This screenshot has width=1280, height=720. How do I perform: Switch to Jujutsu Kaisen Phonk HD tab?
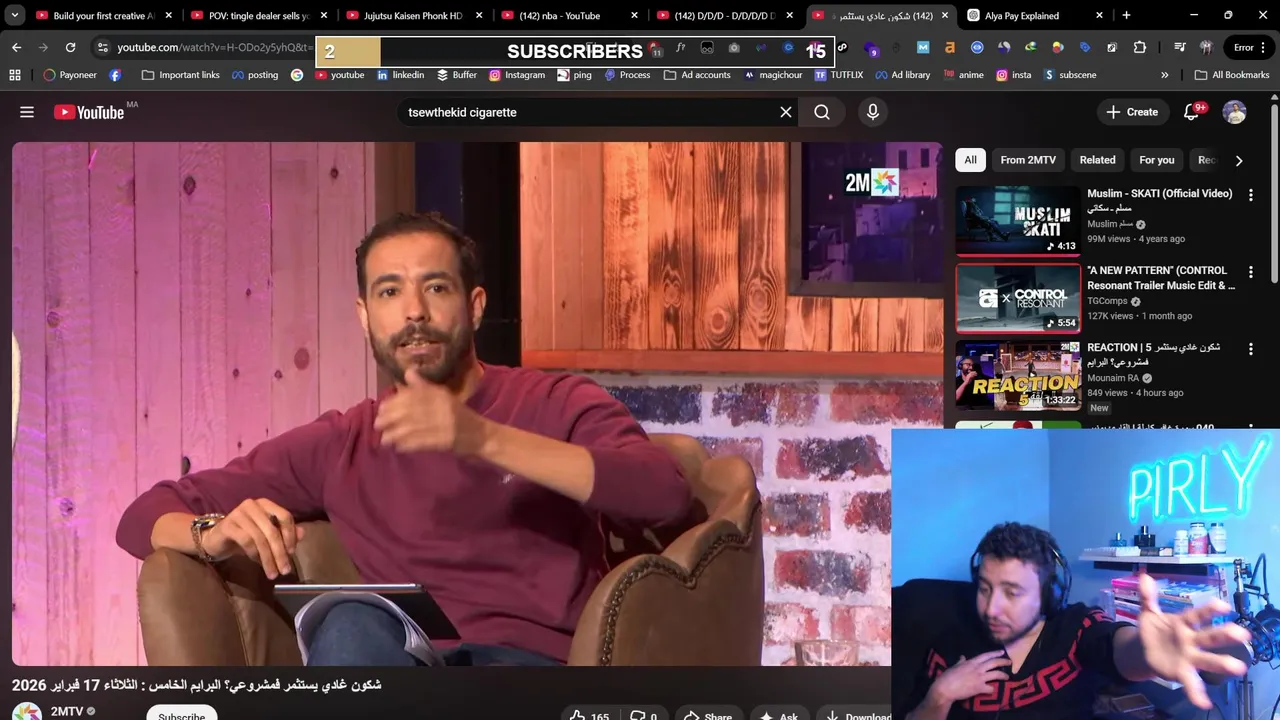(414, 16)
